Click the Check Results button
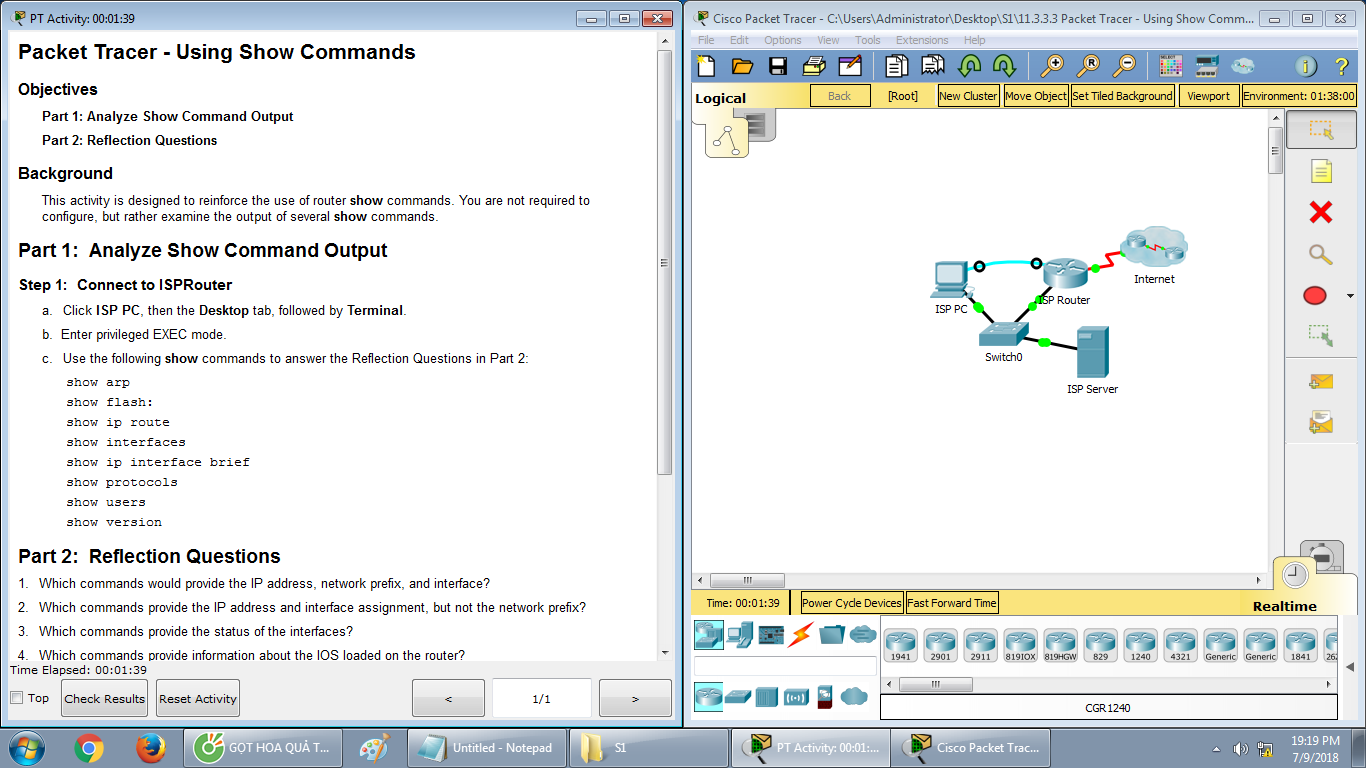This screenshot has width=1366, height=768. 103,697
